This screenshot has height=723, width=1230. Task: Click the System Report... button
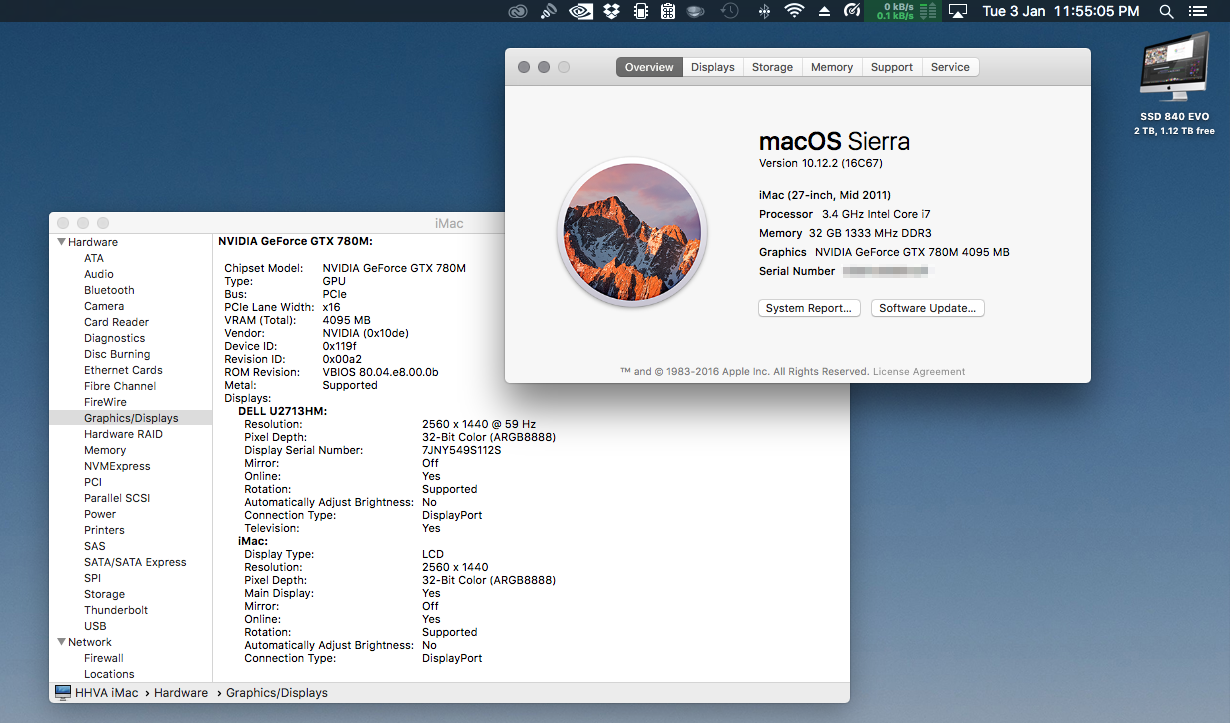click(x=809, y=308)
